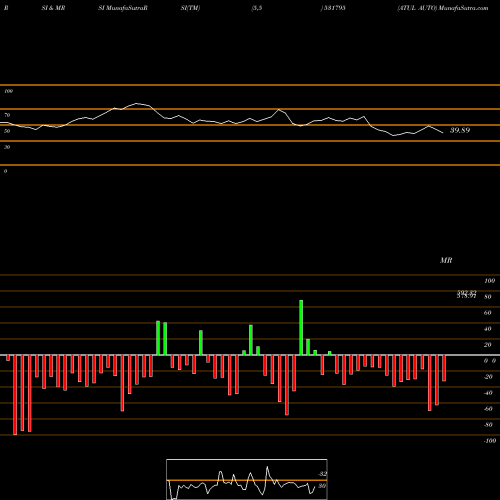
Task: Click the RSI value 39.89 label
Action: pyautogui.click(x=460, y=130)
